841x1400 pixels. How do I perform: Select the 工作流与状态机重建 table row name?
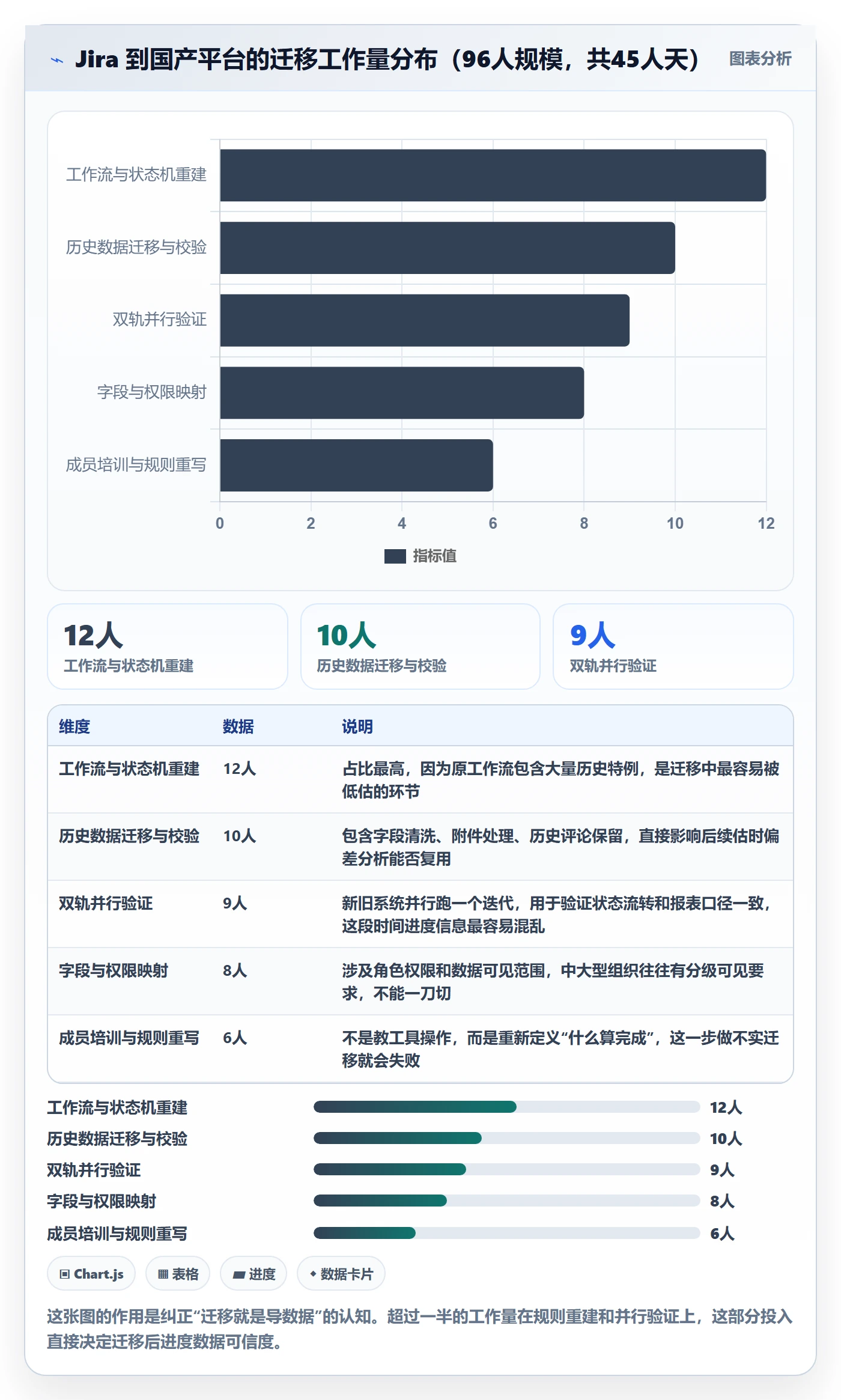point(129,768)
